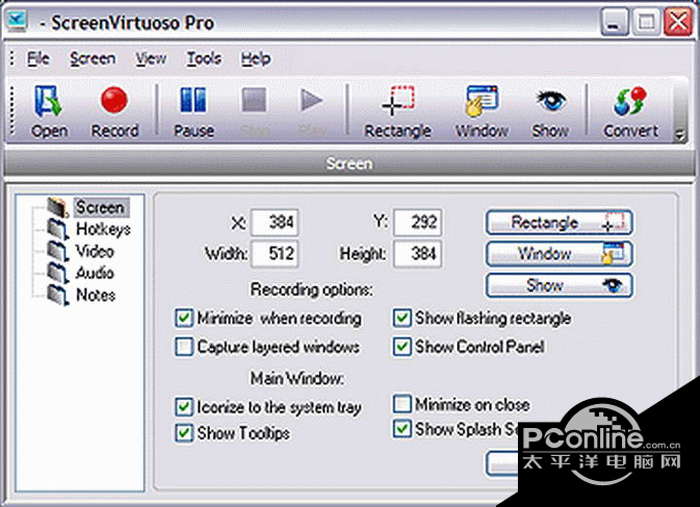Open the Tools menu
Image resolution: width=700 pixels, height=507 pixels.
pos(204,58)
